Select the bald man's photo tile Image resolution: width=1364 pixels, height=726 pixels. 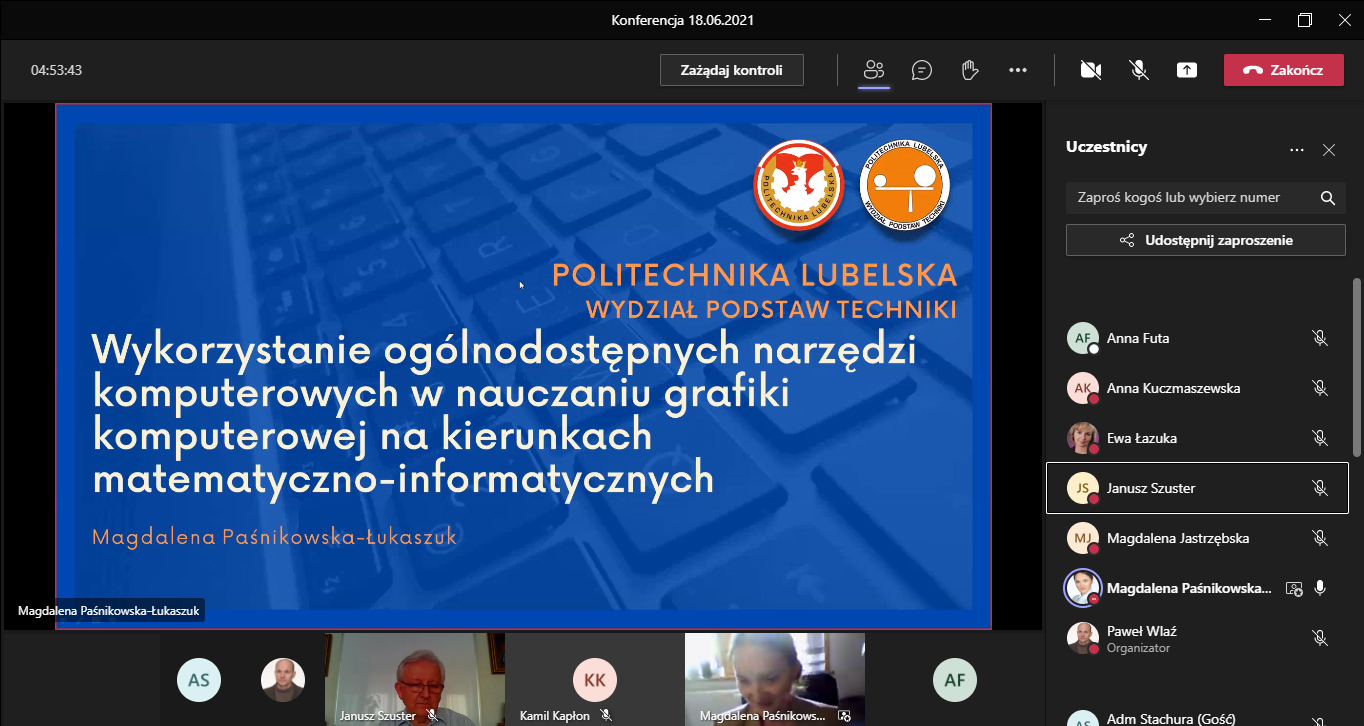click(283, 680)
